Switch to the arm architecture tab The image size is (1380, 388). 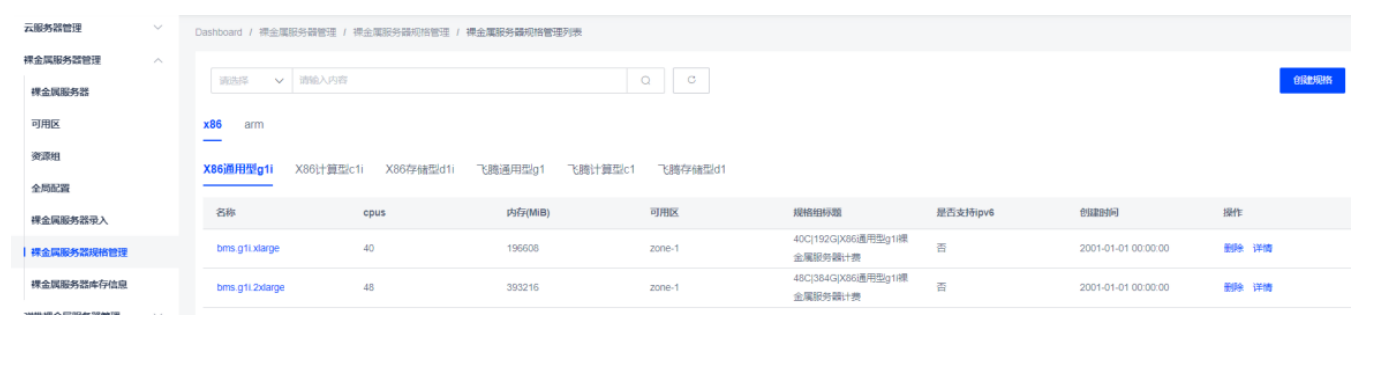(254, 125)
